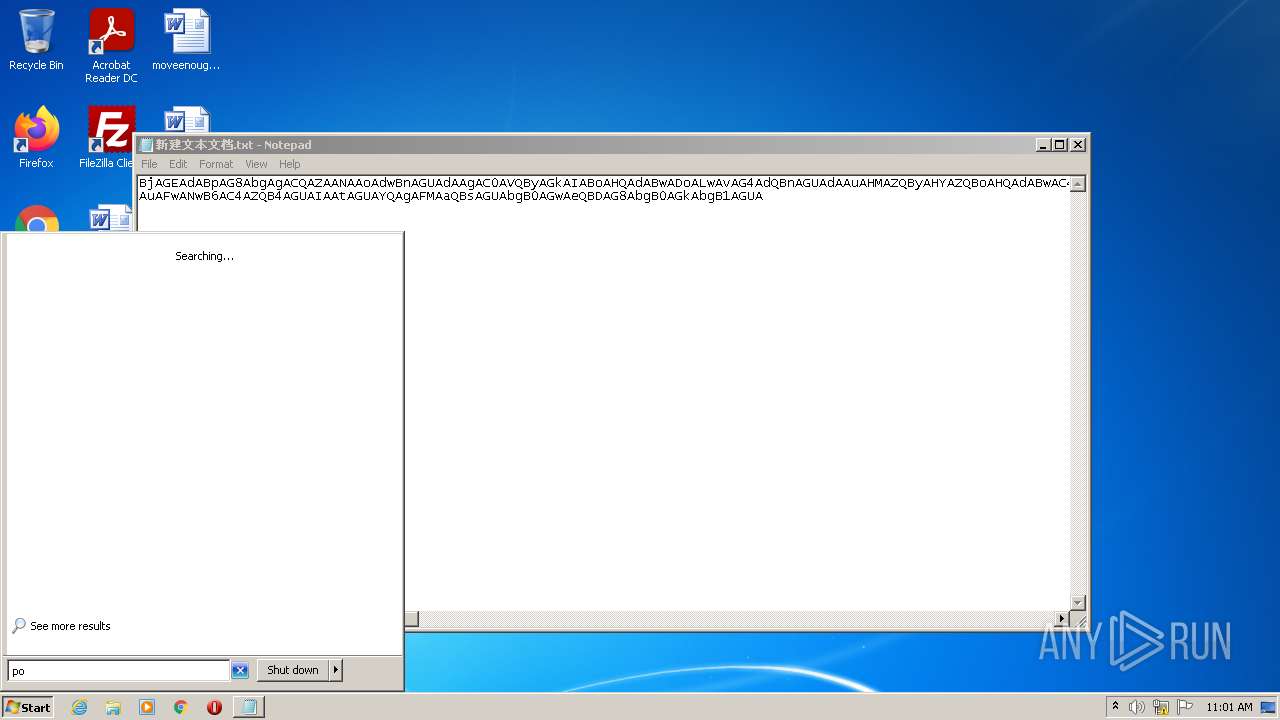
Task: Open Action Center flag icon
Action: click(1185, 707)
